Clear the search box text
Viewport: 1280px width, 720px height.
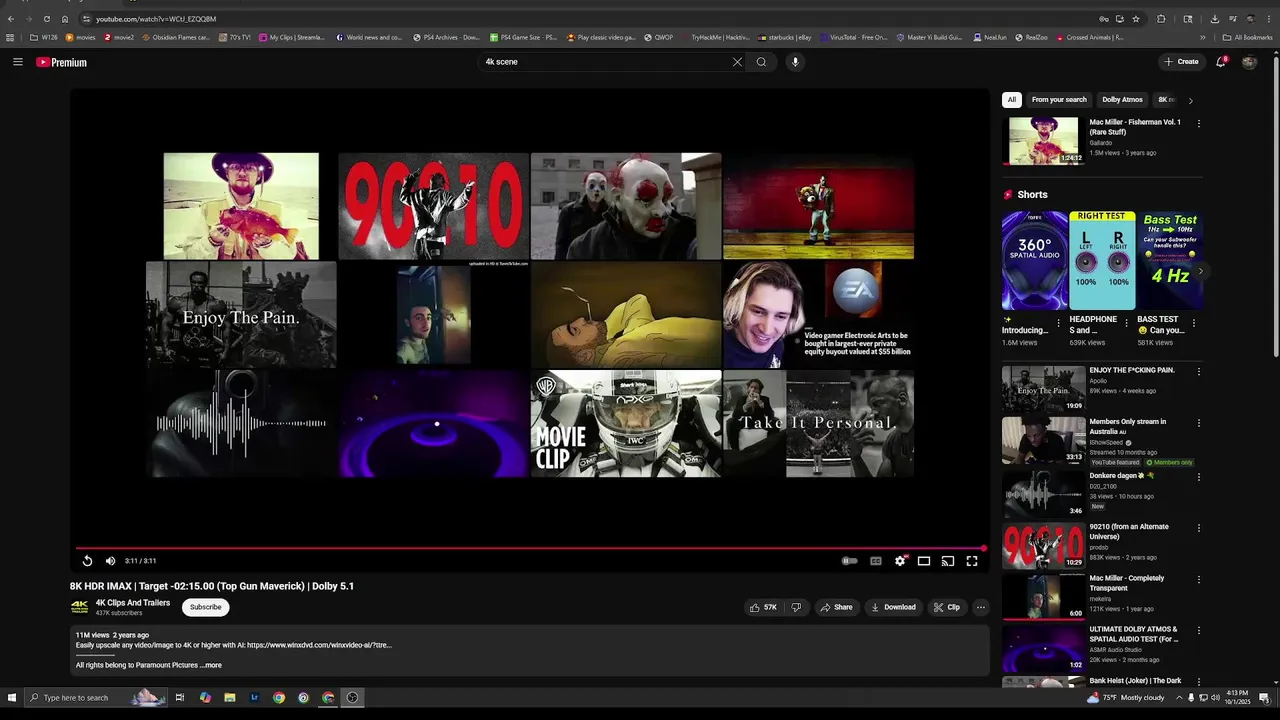tap(737, 62)
